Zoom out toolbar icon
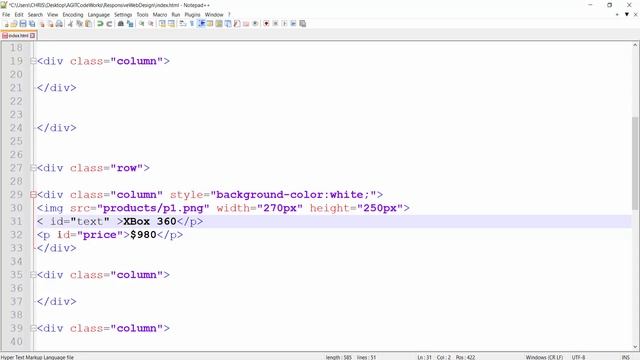 click(151, 24)
